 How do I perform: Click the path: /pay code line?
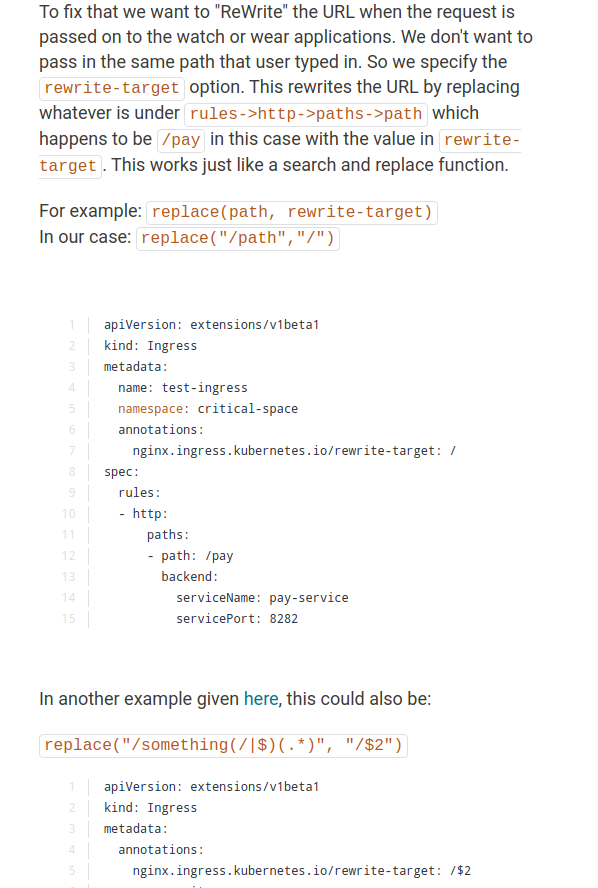point(190,556)
